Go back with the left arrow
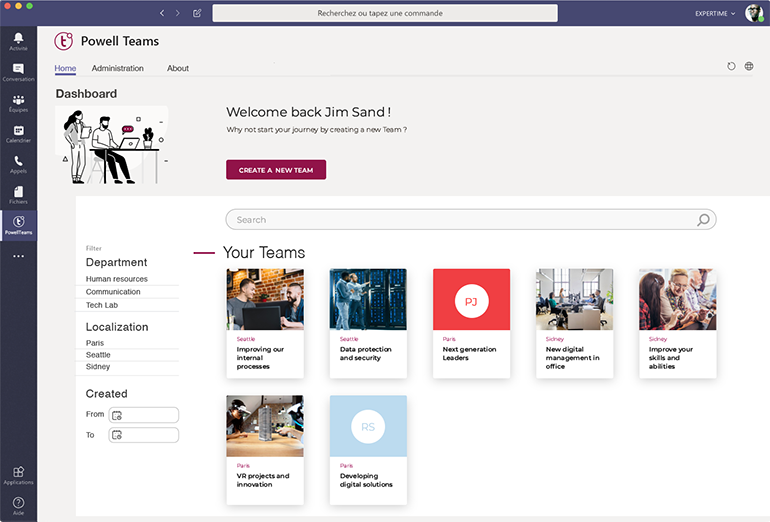The width and height of the screenshot is (770, 522). [162, 13]
